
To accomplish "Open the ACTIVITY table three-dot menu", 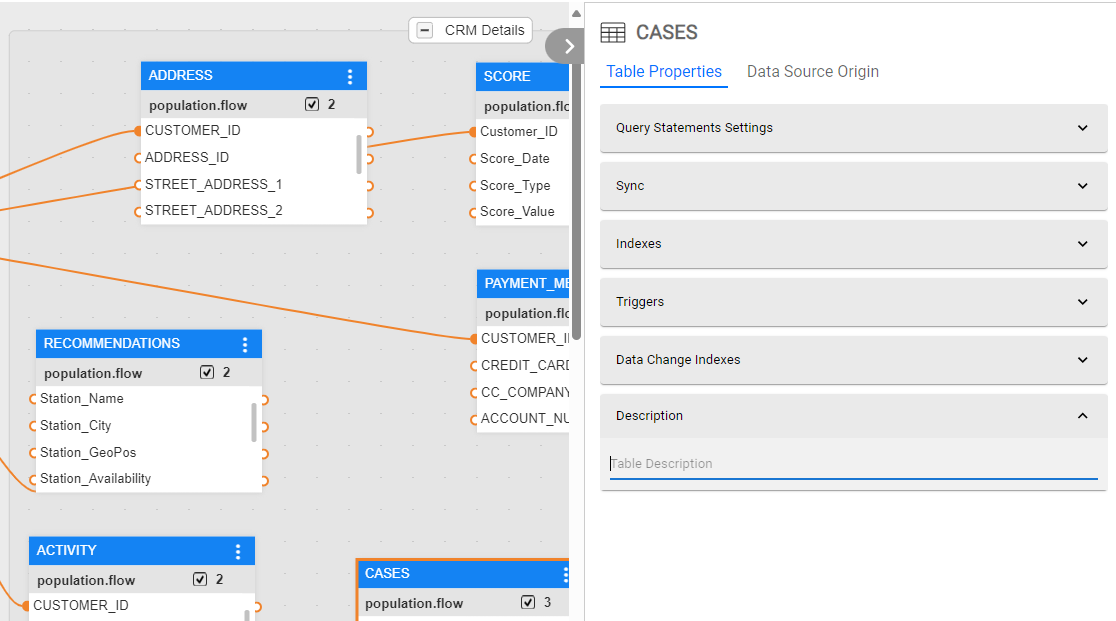I will pyautogui.click(x=238, y=551).
